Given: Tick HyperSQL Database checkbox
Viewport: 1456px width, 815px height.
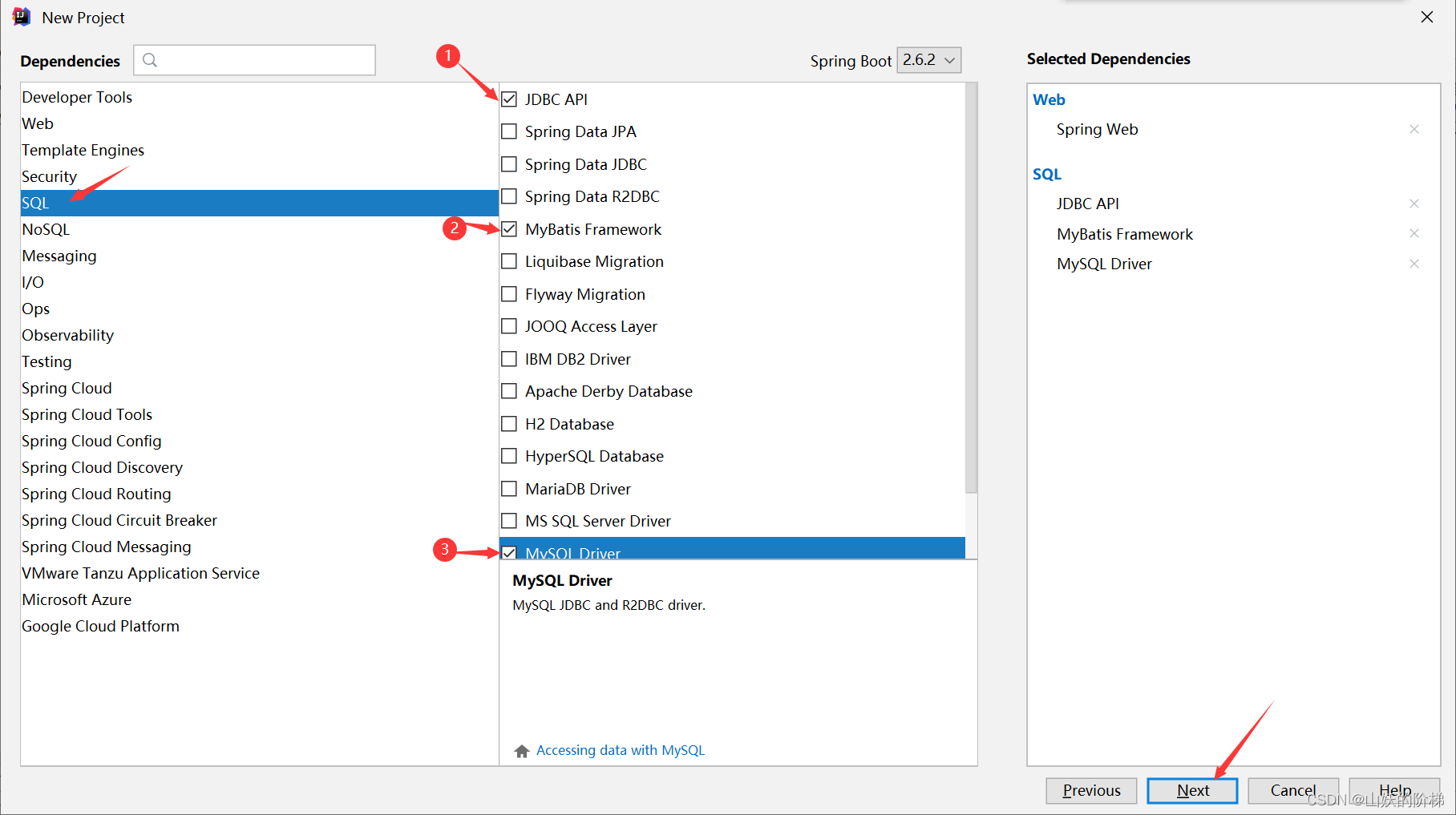Looking at the screenshot, I should pyautogui.click(x=509, y=456).
